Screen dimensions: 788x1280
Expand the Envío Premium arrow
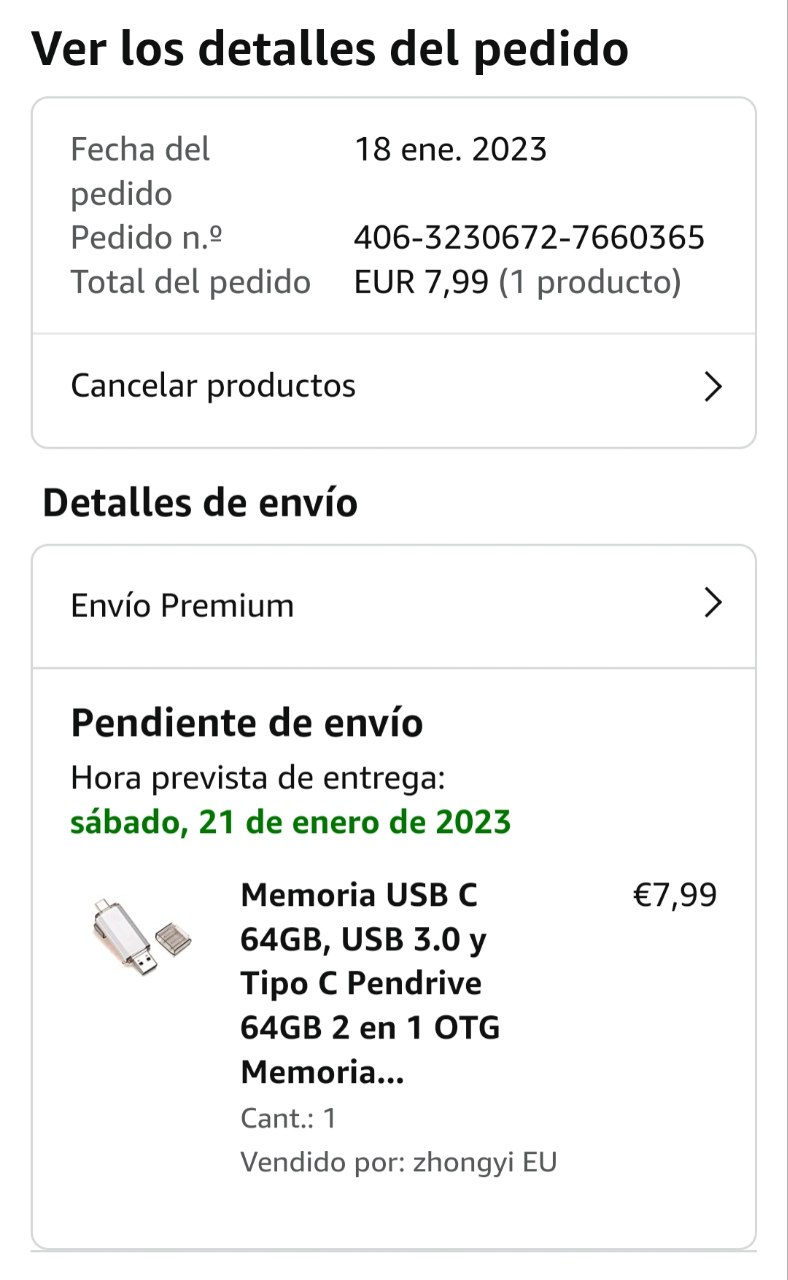point(712,603)
